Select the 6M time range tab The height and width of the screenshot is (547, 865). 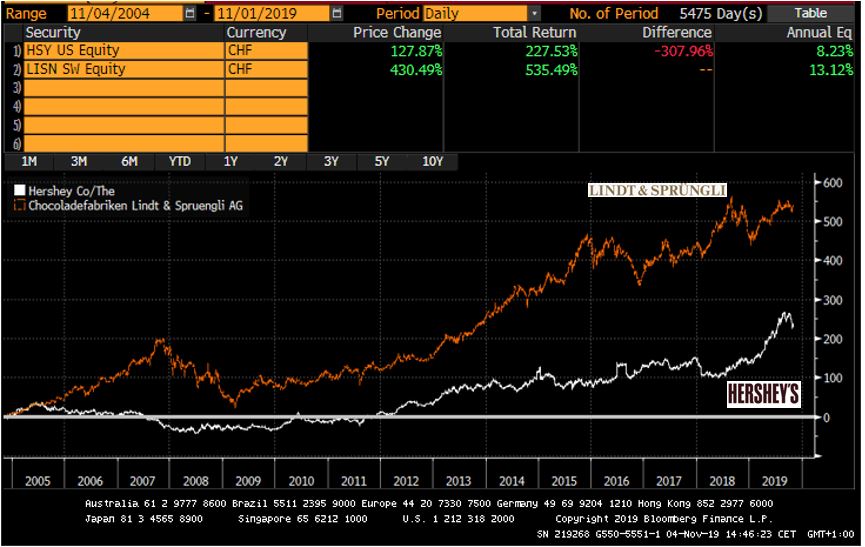pos(129,162)
